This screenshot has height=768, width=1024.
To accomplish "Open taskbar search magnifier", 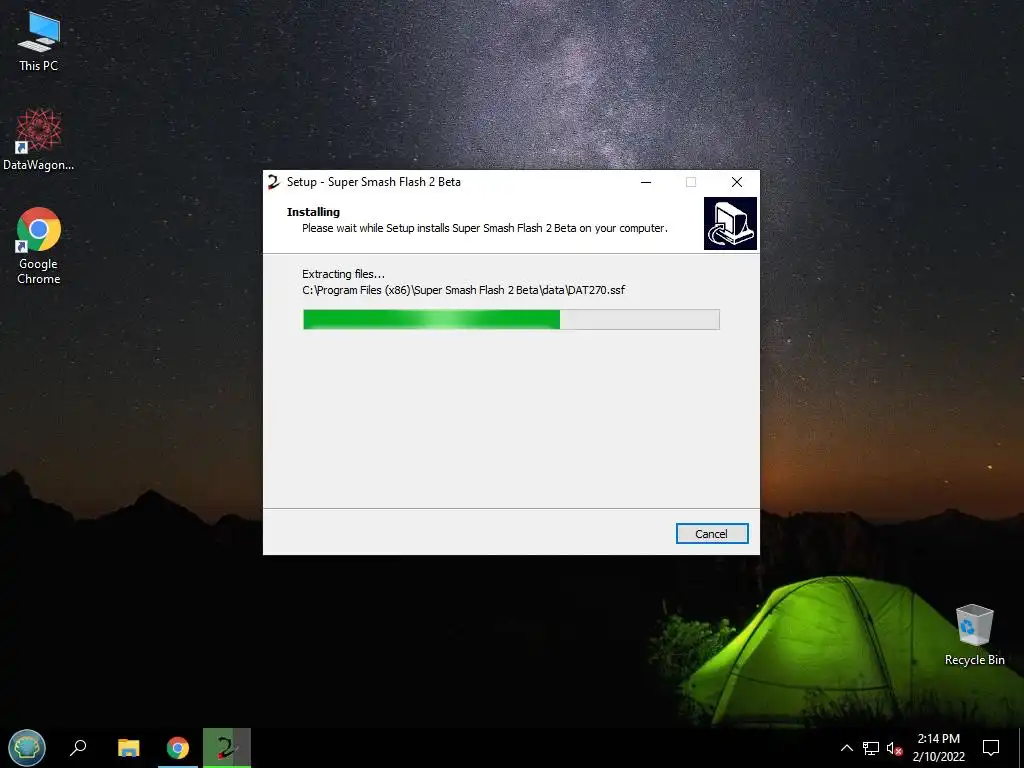I will (78, 748).
